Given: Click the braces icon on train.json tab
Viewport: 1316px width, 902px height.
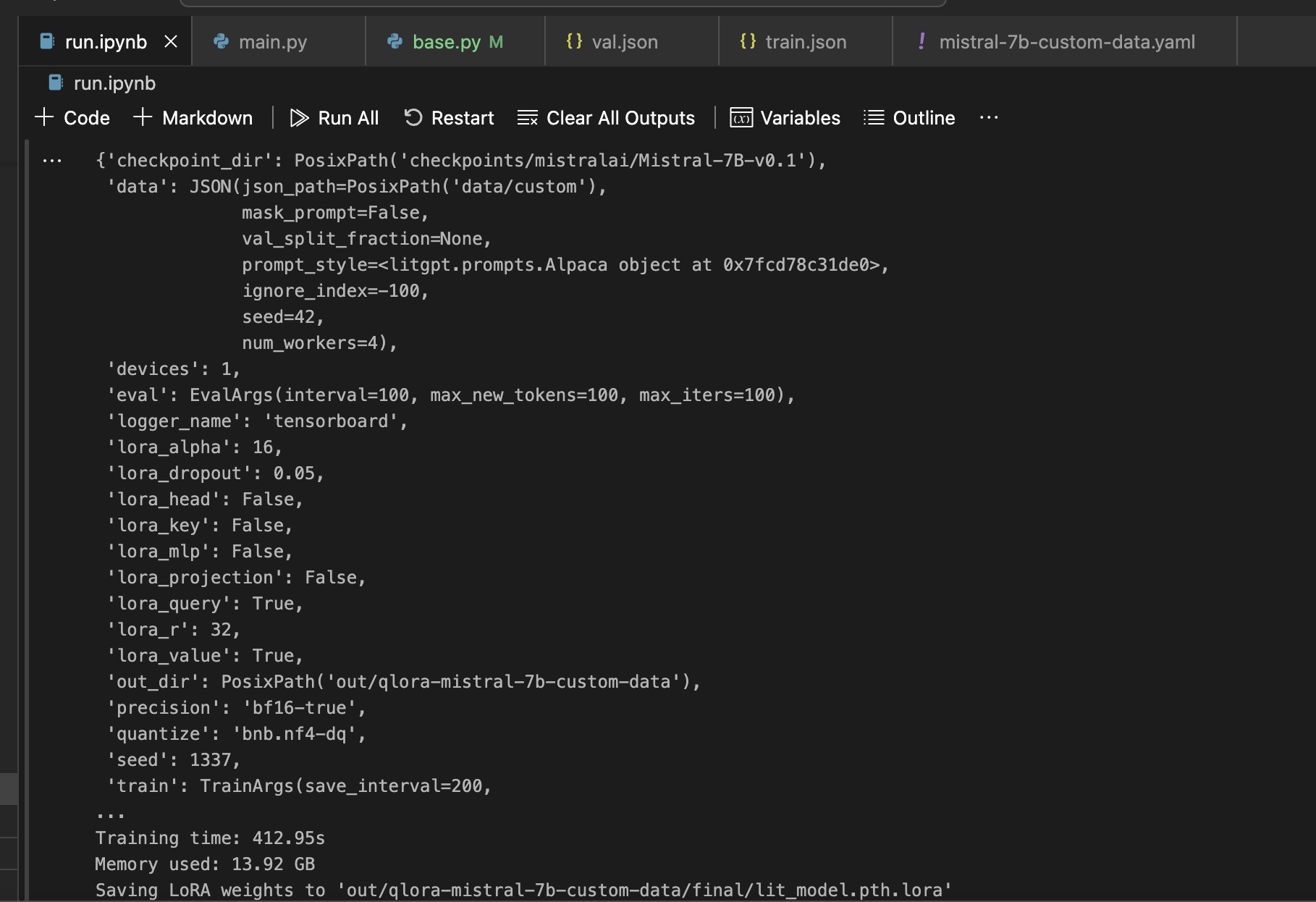Looking at the screenshot, I should (748, 41).
